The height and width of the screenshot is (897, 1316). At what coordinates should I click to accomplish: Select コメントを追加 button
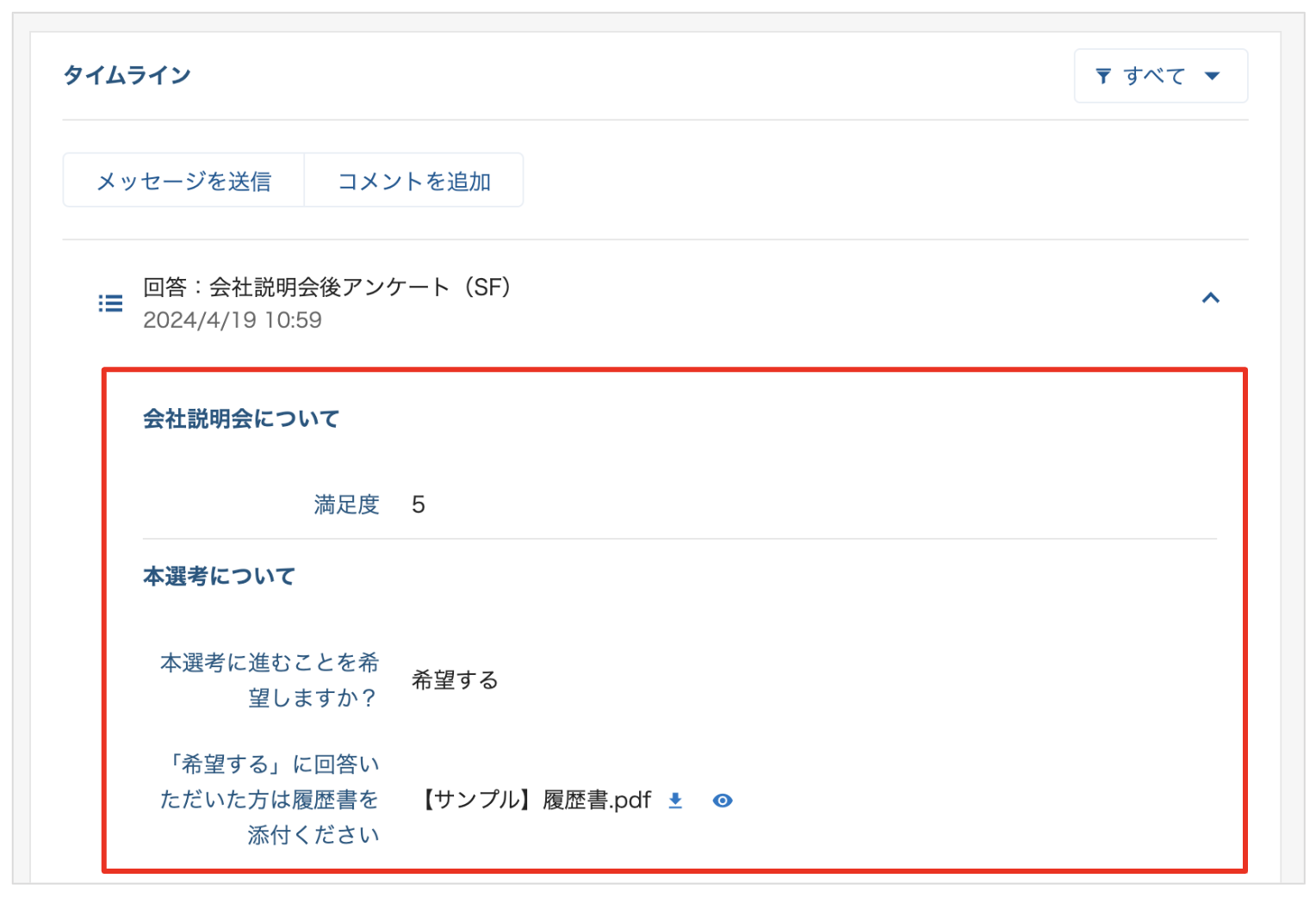413,181
